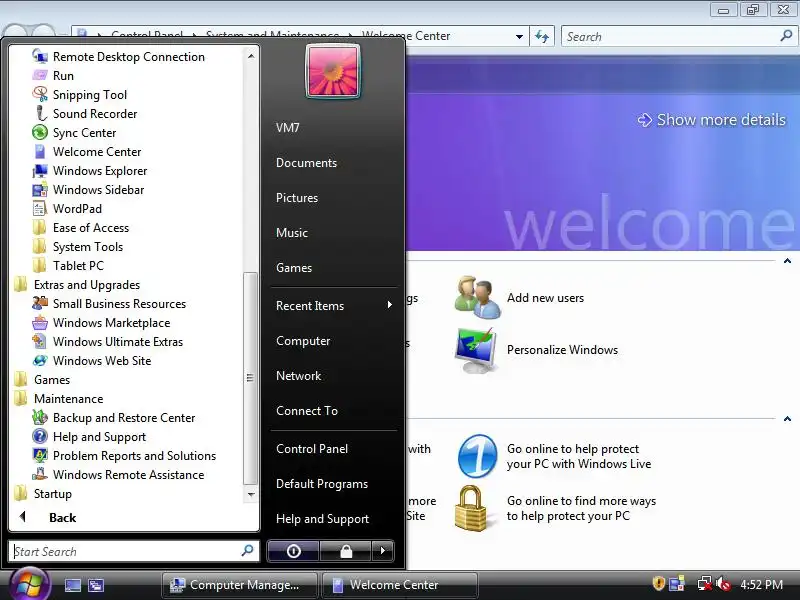Open the shutdown options arrow menu

tap(383, 551)
